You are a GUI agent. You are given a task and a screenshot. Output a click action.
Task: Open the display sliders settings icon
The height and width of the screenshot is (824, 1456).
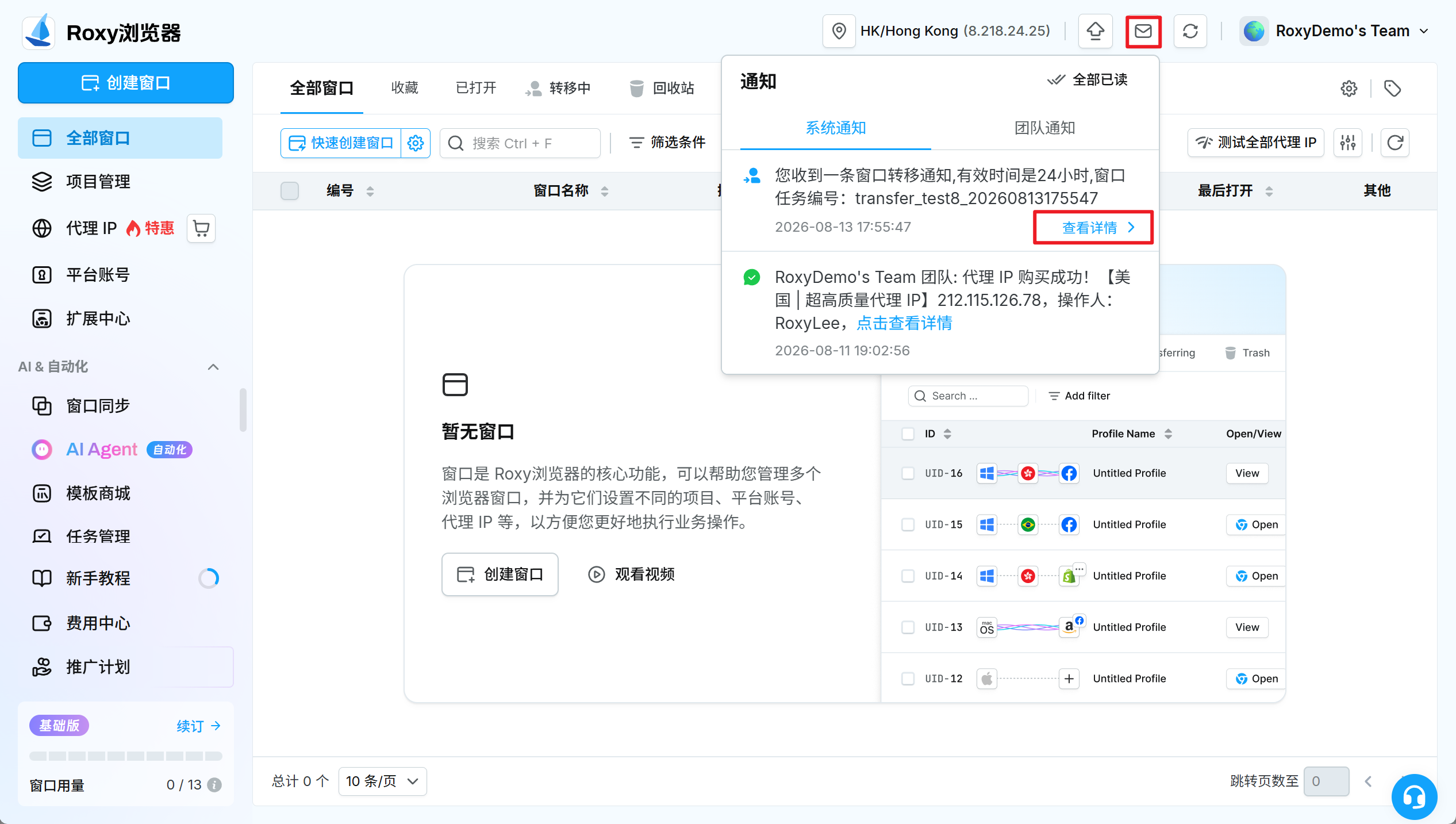point(1348,143)
